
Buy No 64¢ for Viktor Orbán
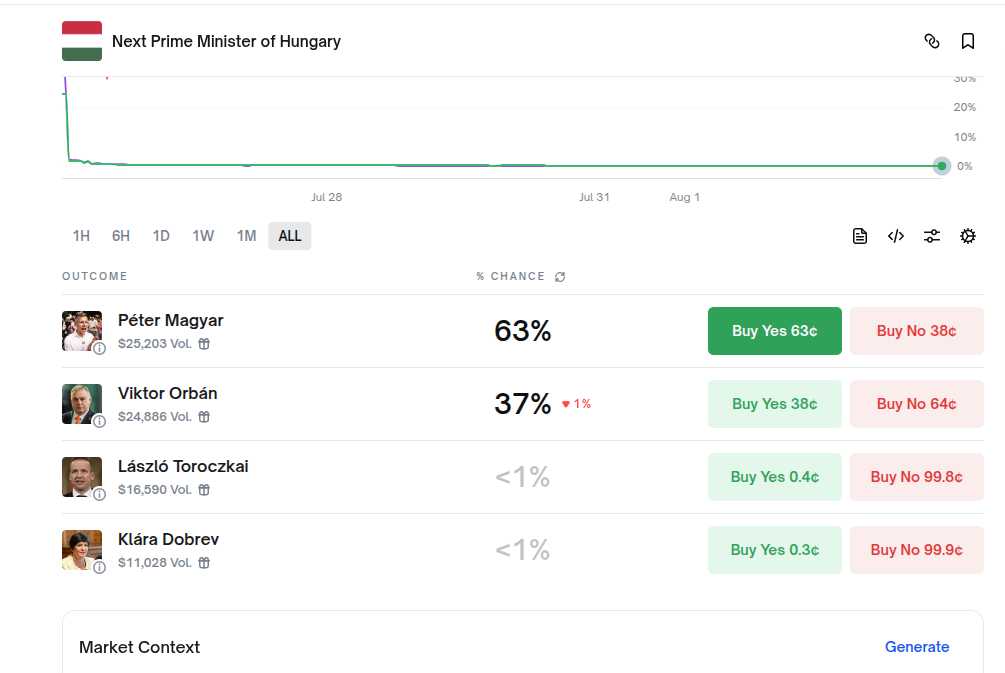[x=917, y=404]
